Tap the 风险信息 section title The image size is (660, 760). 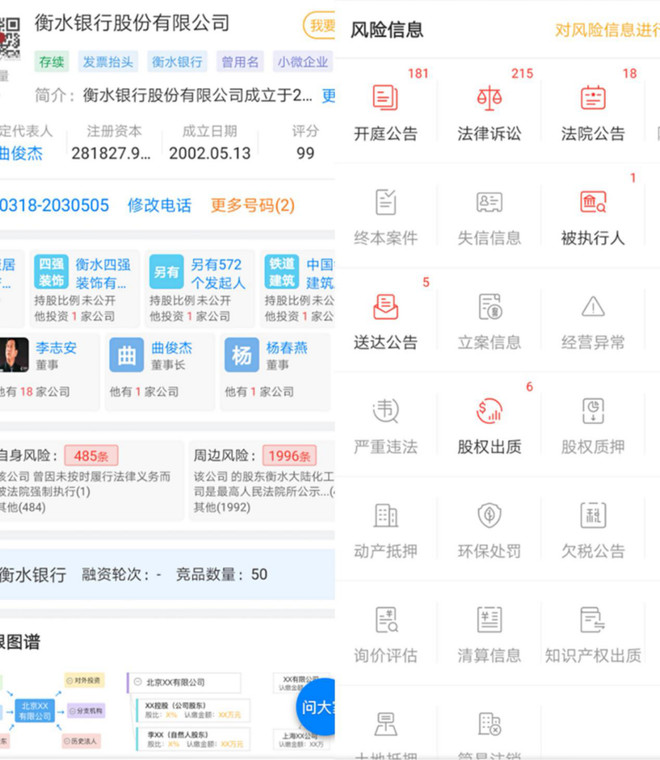[387, 30]
